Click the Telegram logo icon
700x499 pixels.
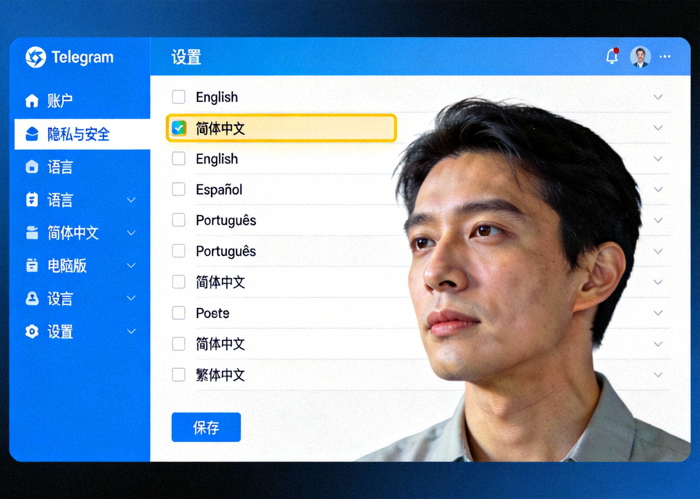pyautogui.click(x=35, y=57)
